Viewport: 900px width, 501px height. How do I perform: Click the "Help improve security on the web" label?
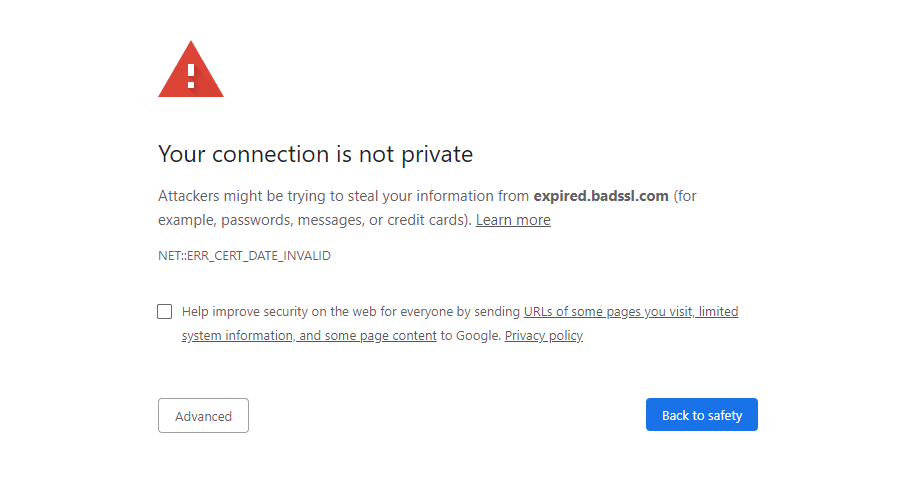[282, 312]
